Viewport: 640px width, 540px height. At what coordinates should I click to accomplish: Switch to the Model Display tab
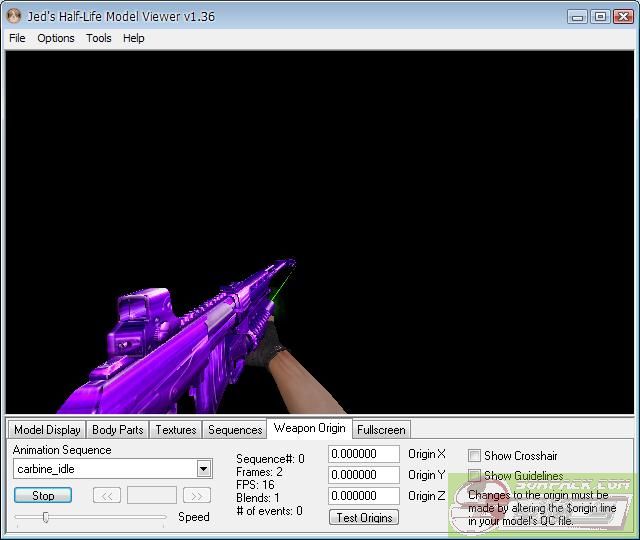(x=47, y=430)
